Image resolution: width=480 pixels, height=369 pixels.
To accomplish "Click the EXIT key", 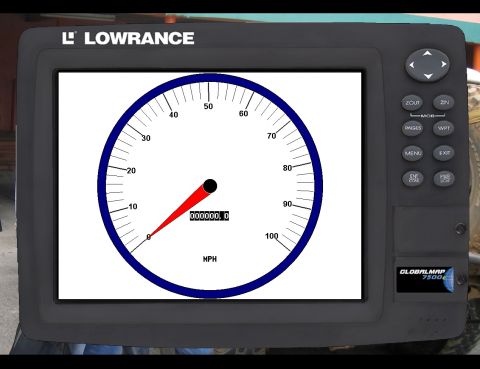I will coord(444,153).
